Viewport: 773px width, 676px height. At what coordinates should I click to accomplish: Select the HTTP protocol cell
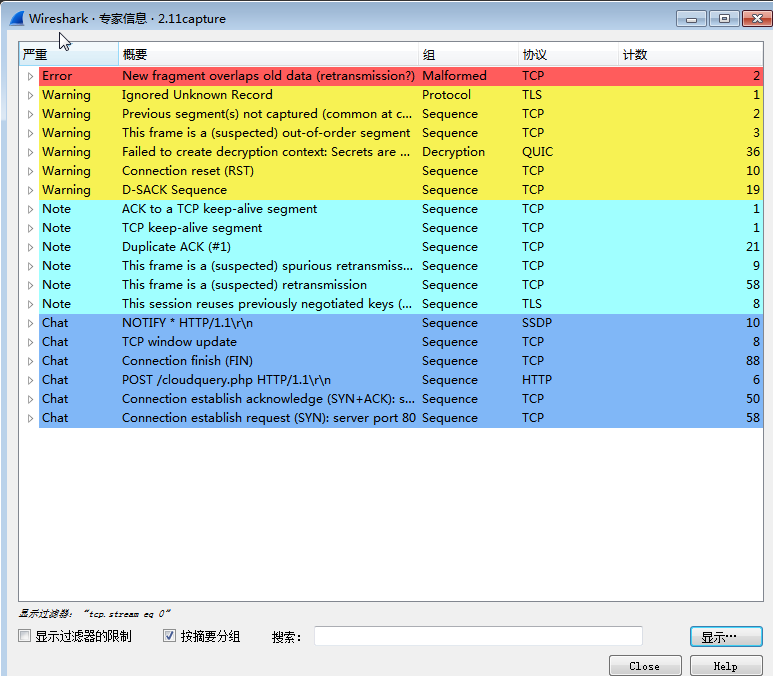(537, 380)
